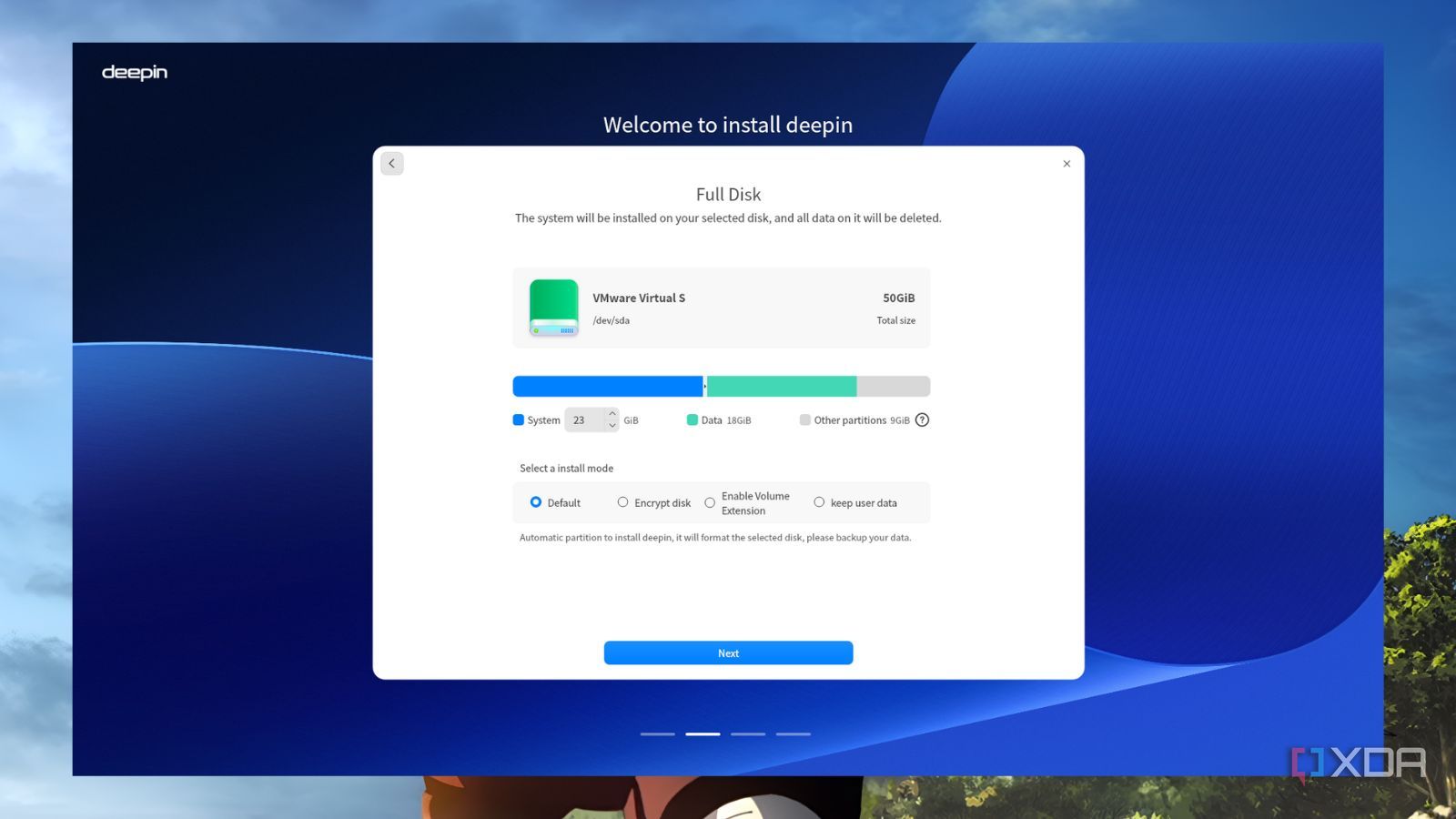Viewport: 1456px width, 819px height.
Task: Click the 50GiB total size value
Action: pyautogui.click(x=899, y=298)
